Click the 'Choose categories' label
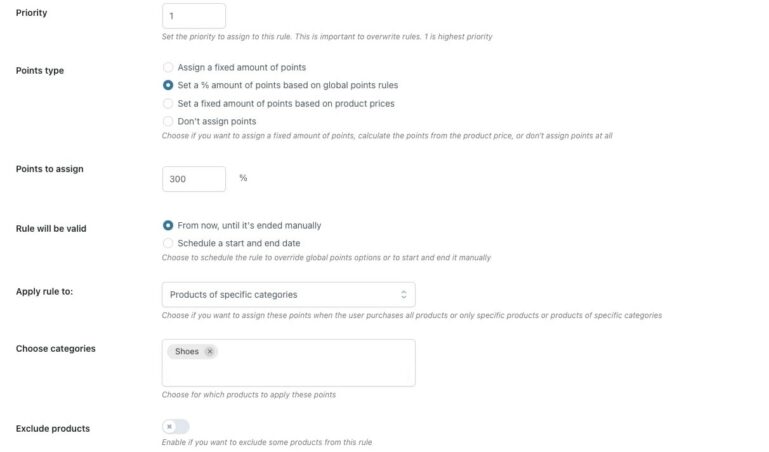Image resolution: width=769 pixels, height=452 pixels. pyautogui.click(x=56, y=348)
